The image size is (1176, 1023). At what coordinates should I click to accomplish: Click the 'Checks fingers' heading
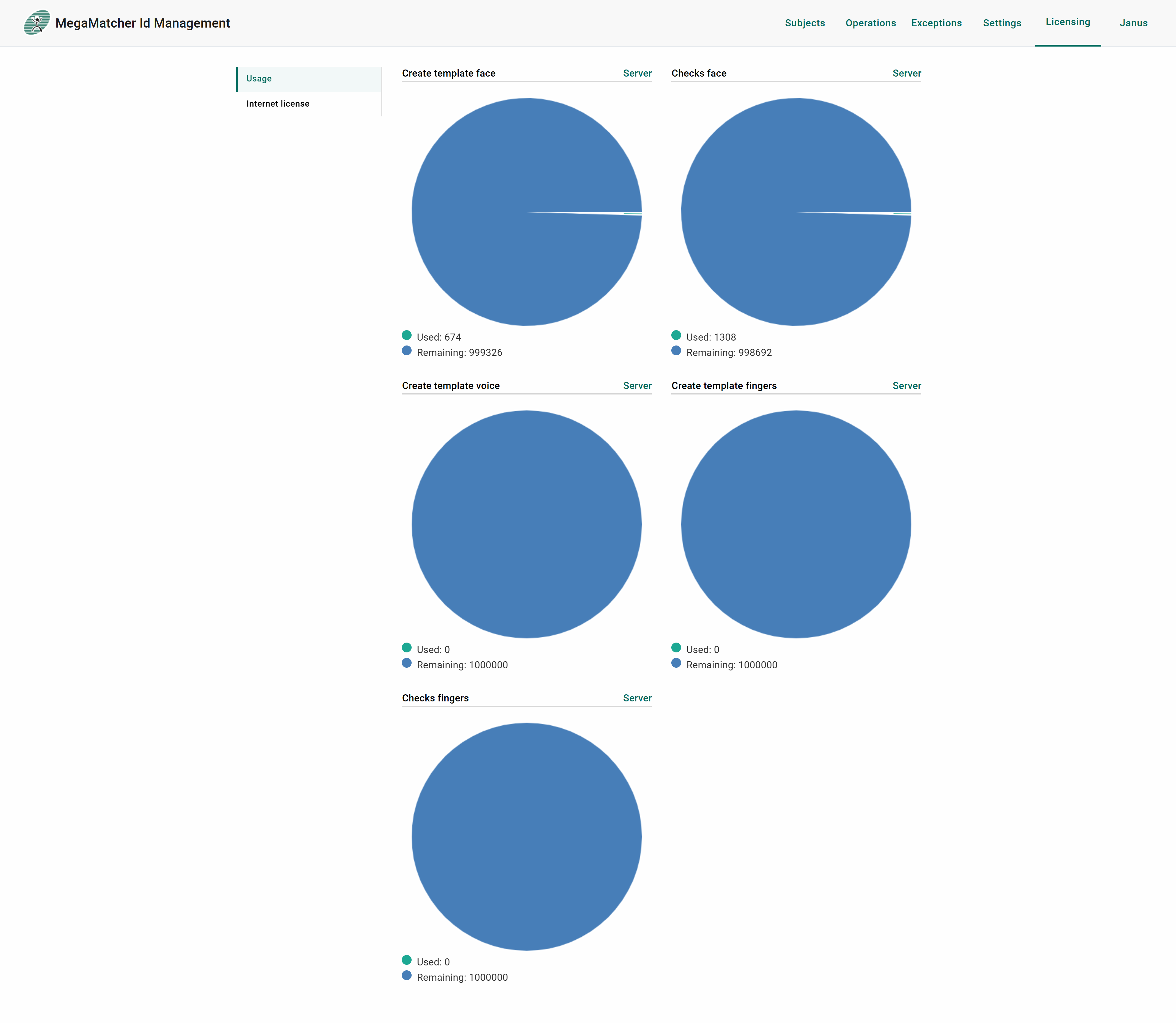pyautogui.click(x=435, y=698)
